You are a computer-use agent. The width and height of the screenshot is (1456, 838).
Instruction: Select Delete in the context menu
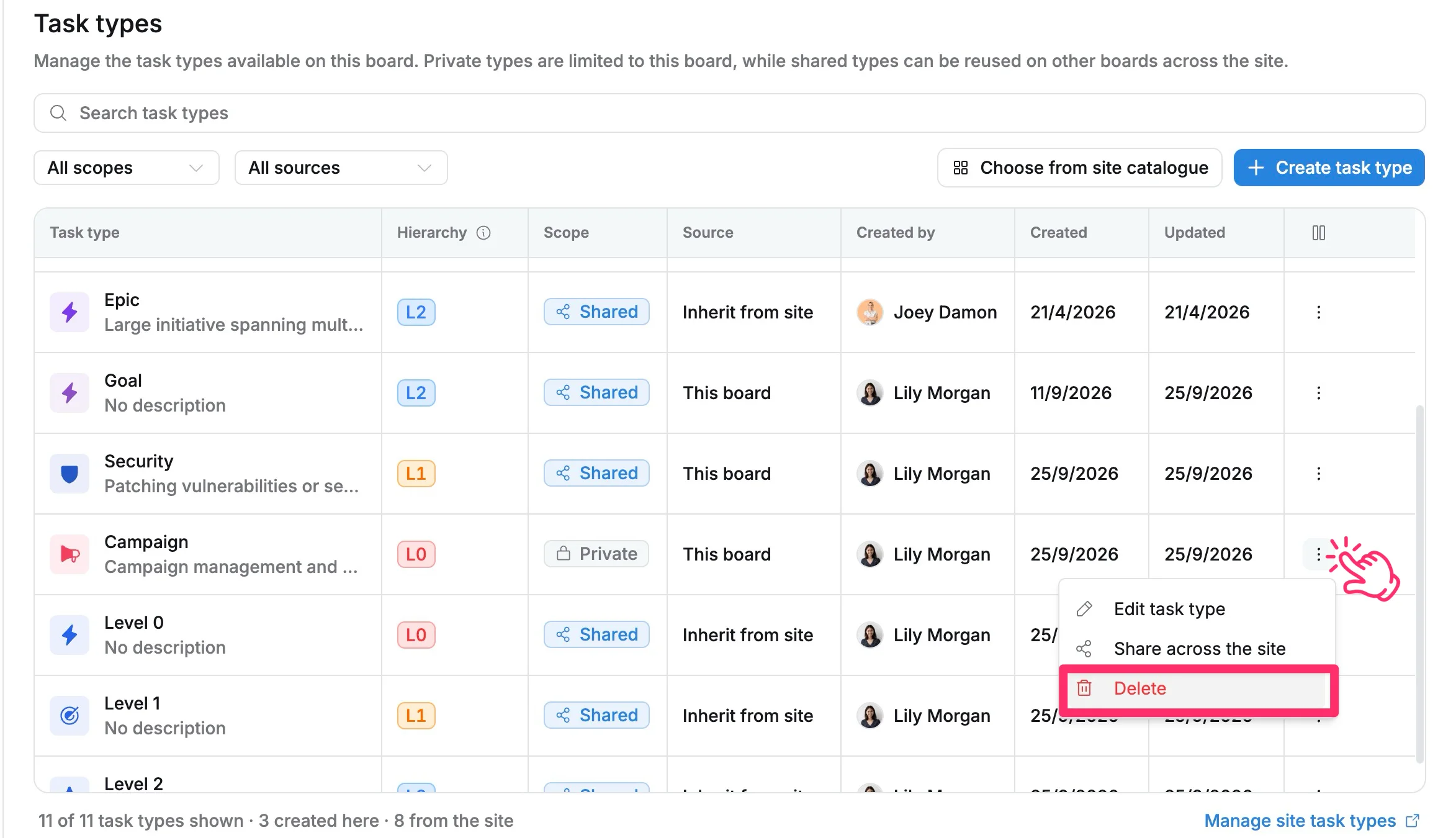(1197, 688)
